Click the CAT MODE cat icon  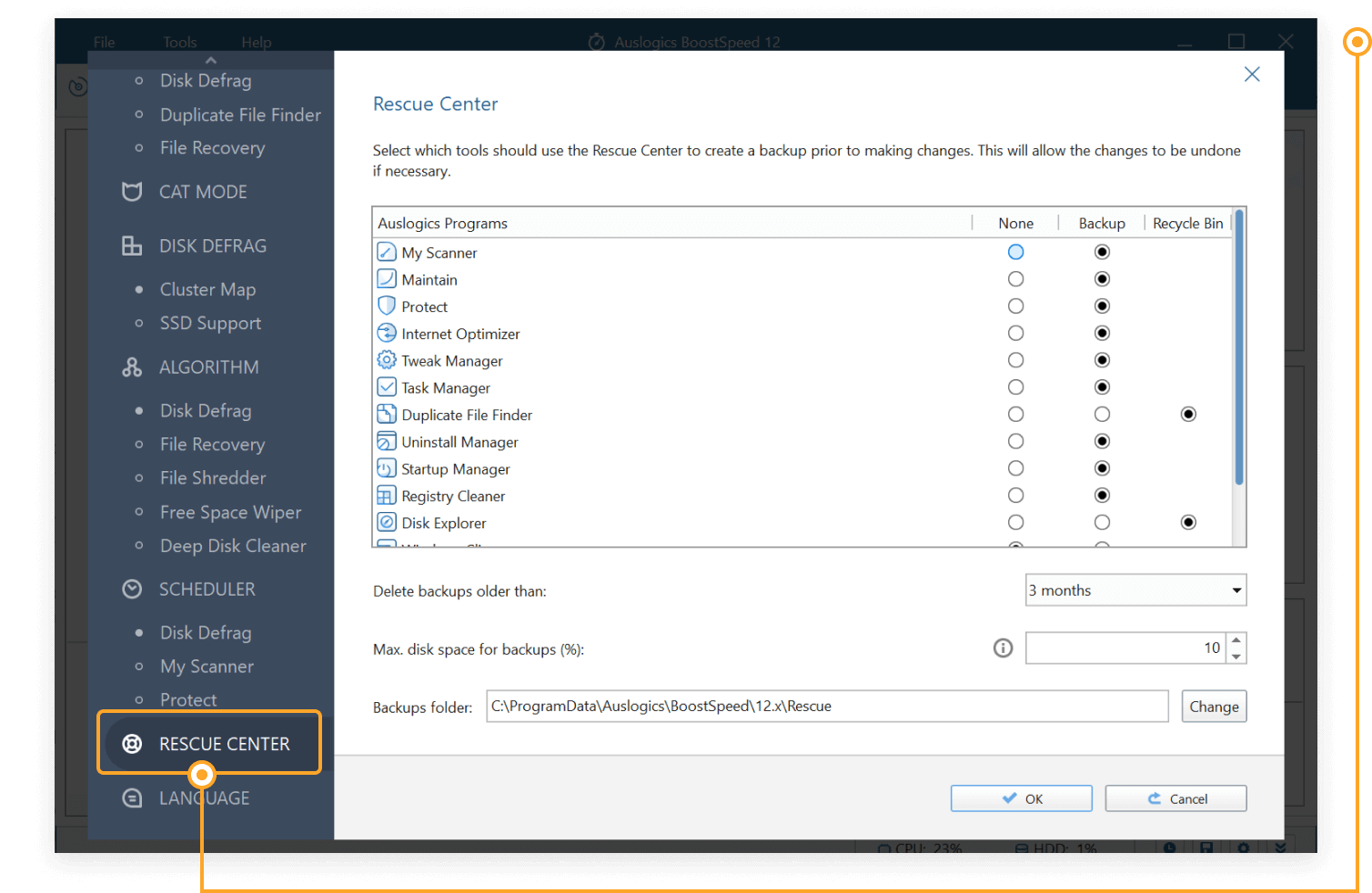(x=132, y=192)
